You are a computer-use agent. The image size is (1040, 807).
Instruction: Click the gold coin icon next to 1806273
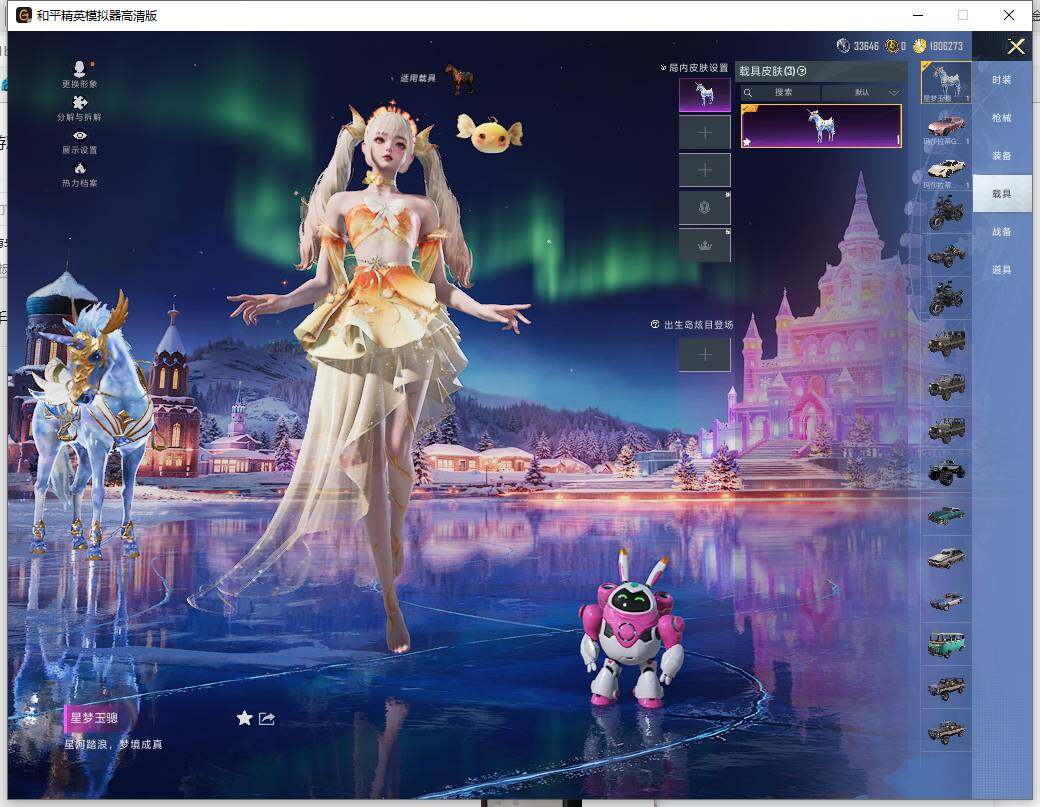[x=919, y=46]
